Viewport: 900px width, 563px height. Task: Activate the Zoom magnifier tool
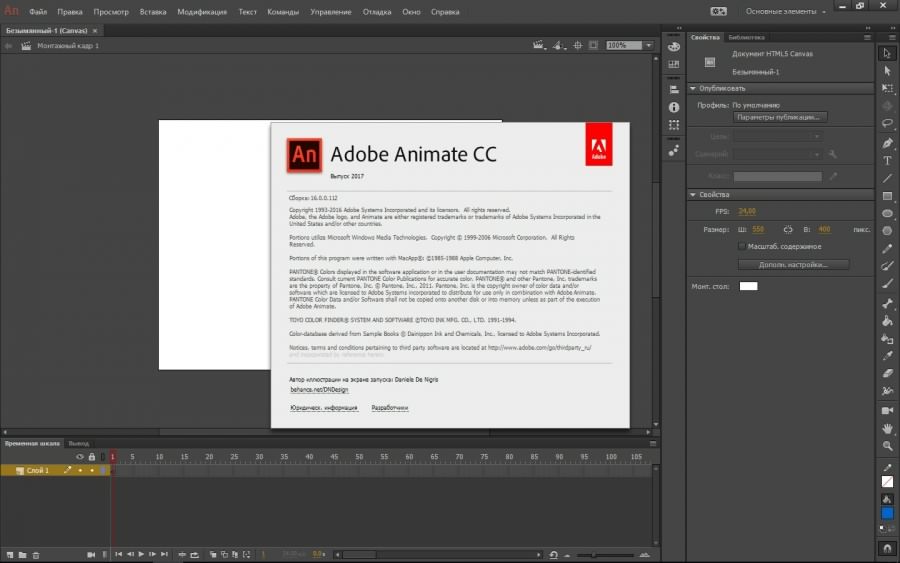[x=887, y=446]
